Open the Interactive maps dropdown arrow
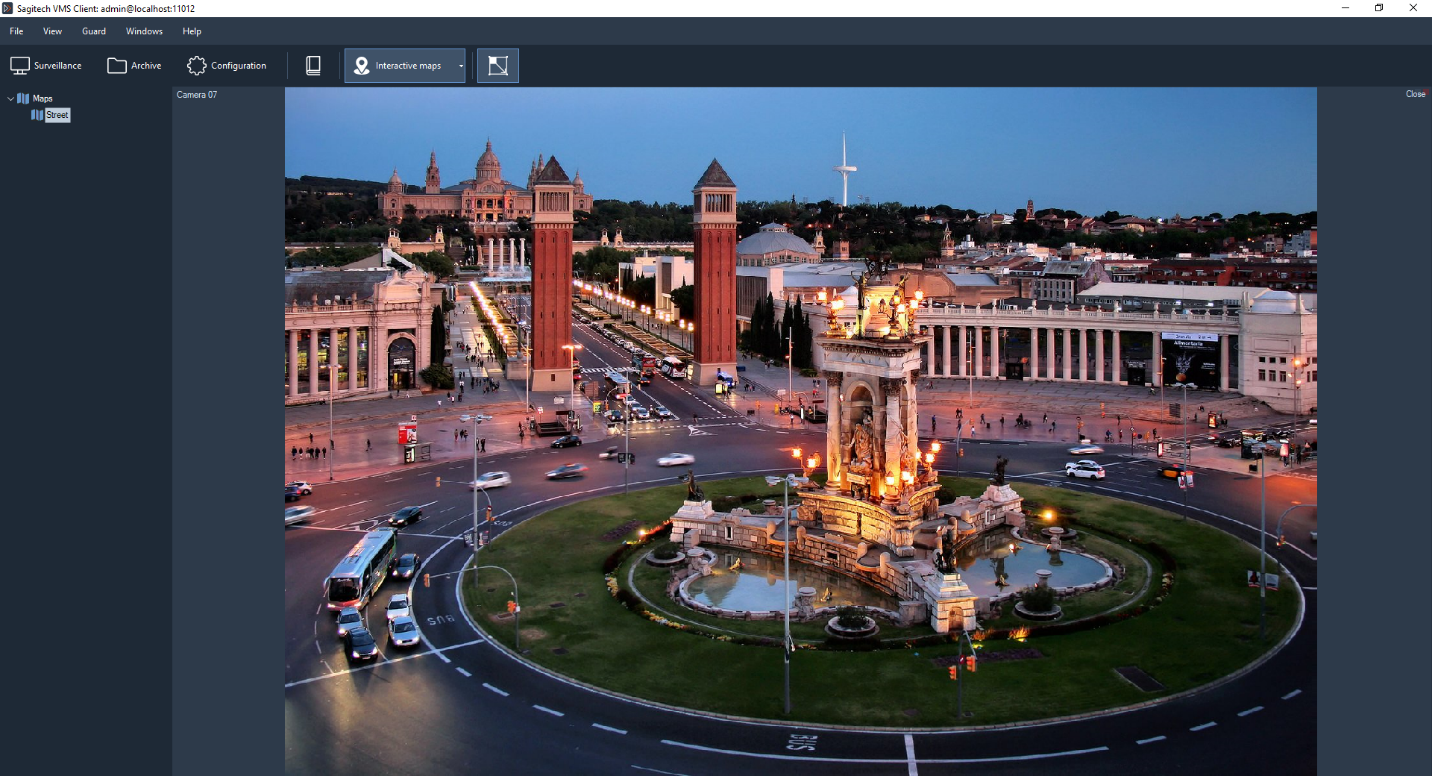The height and width of the screenshot is (776, 1432). pyautogui.click(x=460, y=67)
